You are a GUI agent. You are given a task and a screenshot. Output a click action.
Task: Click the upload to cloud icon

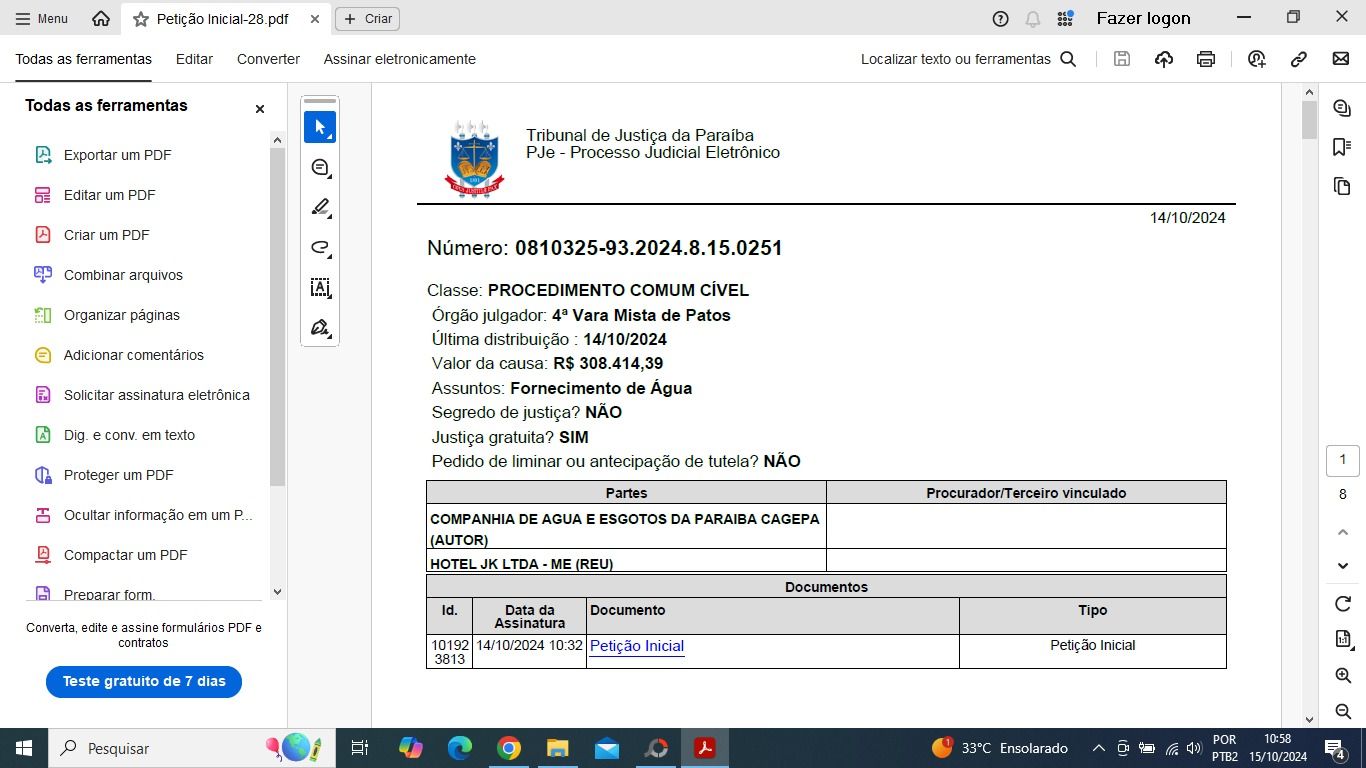(1163, 59)
